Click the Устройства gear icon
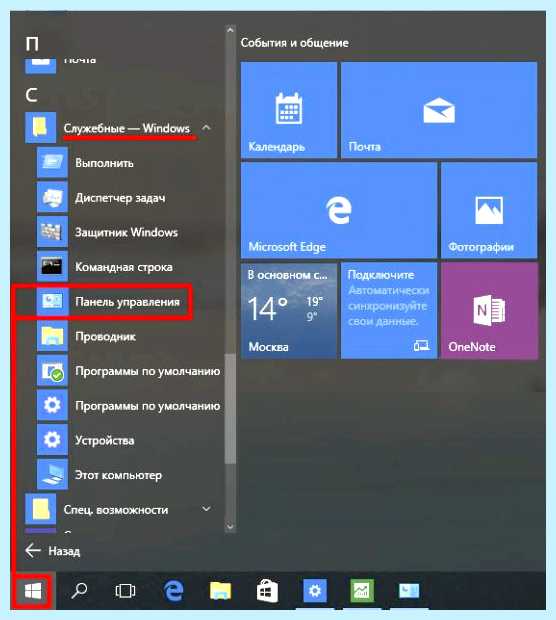 tap(52, 440)
